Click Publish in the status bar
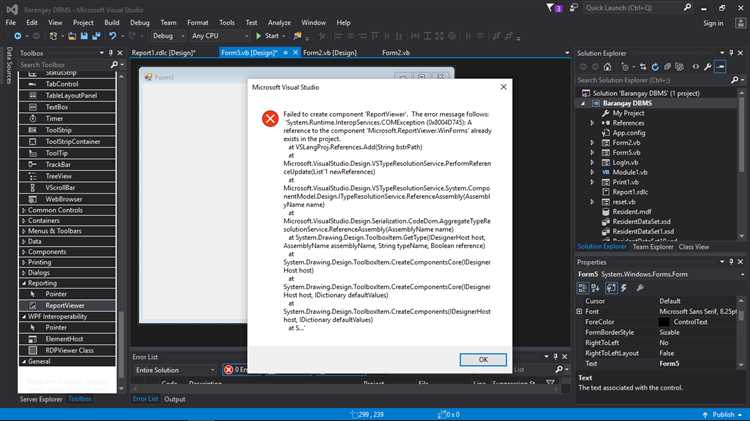Screen dimensions: 750x421 point(722,414)
